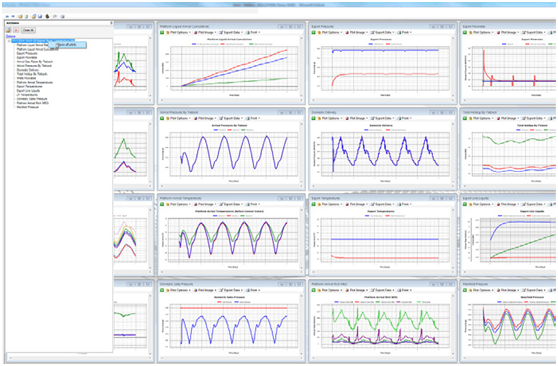Open Export Data menu in the Export Pressures window
This screenshot has width=558, height=366.
pos(383,32)
